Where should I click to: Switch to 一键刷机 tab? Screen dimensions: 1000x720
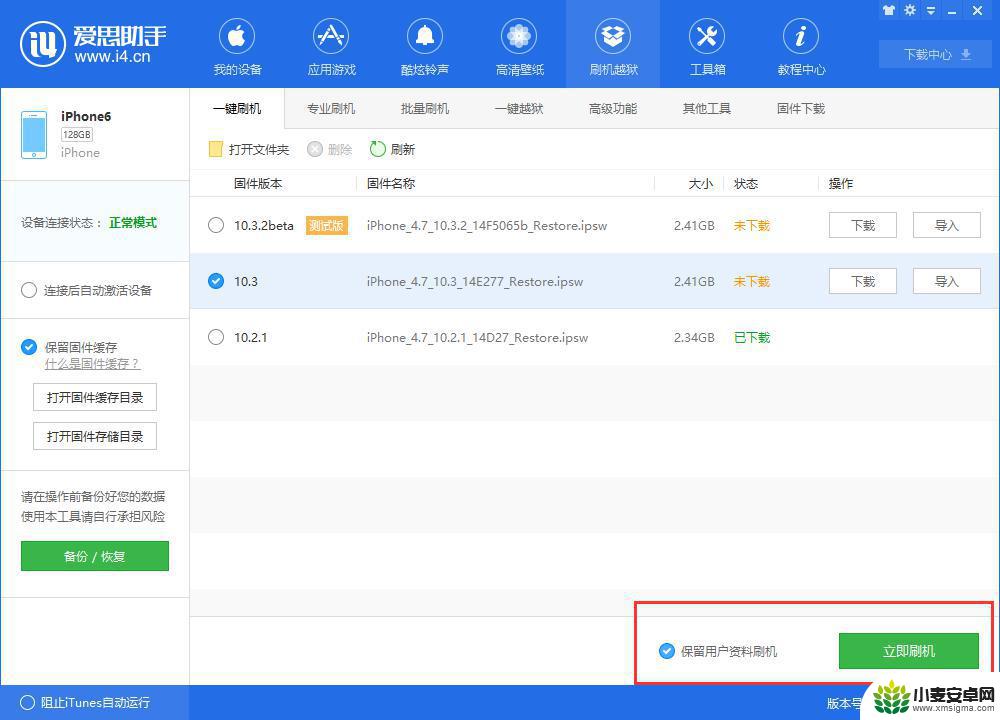(x=237, y=108)
